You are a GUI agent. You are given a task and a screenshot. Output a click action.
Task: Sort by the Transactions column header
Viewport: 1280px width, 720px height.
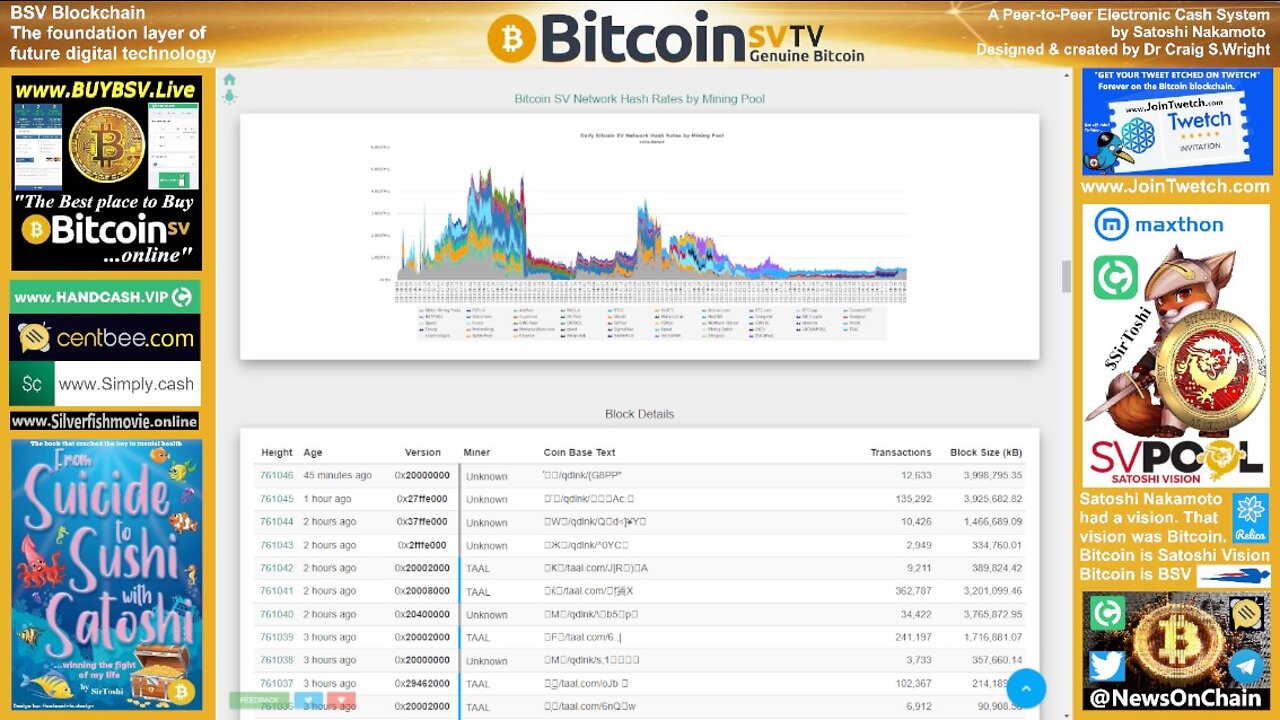[x=901, y=452]
